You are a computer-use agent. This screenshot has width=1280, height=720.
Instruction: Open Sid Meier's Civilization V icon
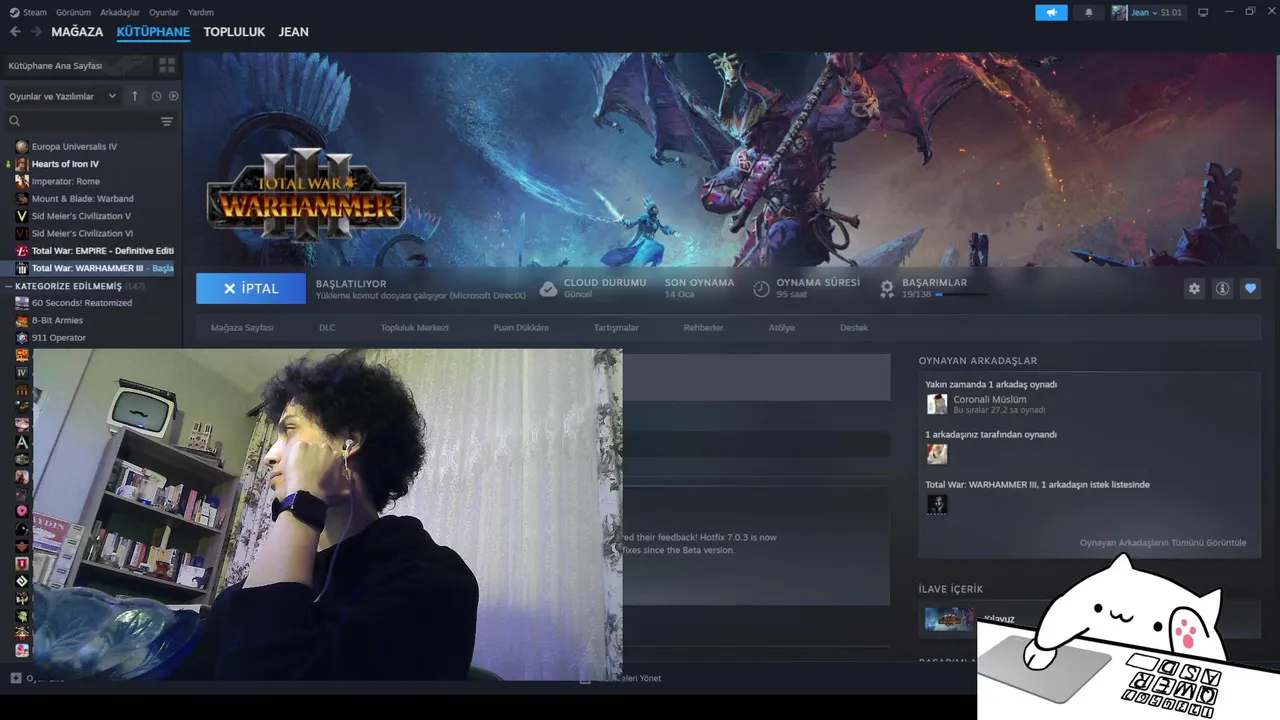tap(22, 216)
